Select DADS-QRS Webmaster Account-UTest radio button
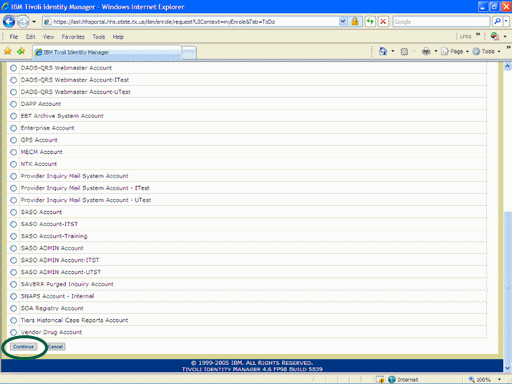The image size is (512, 384). pos(13,92)
